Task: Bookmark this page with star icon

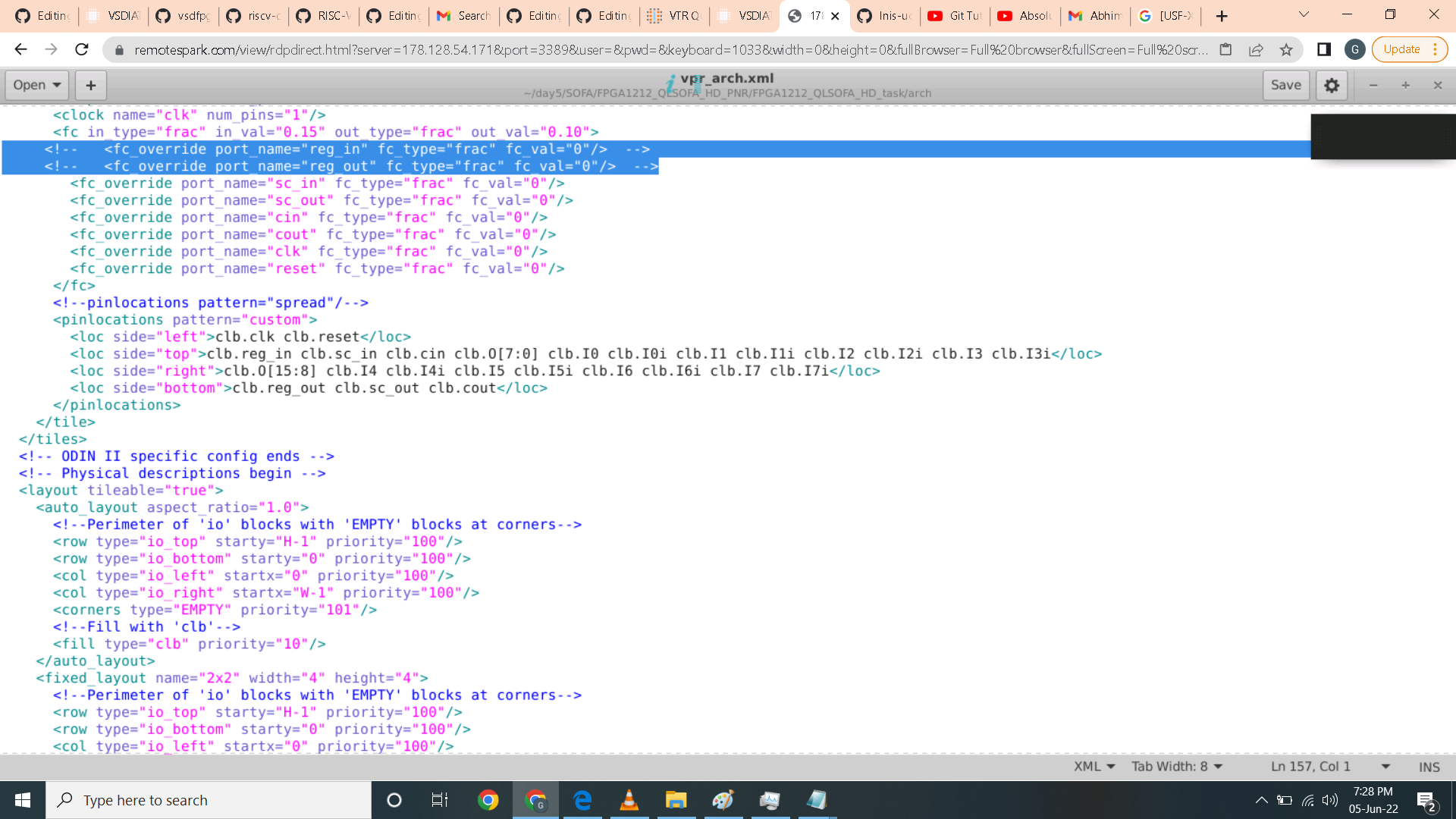Action: (1286, 49)
